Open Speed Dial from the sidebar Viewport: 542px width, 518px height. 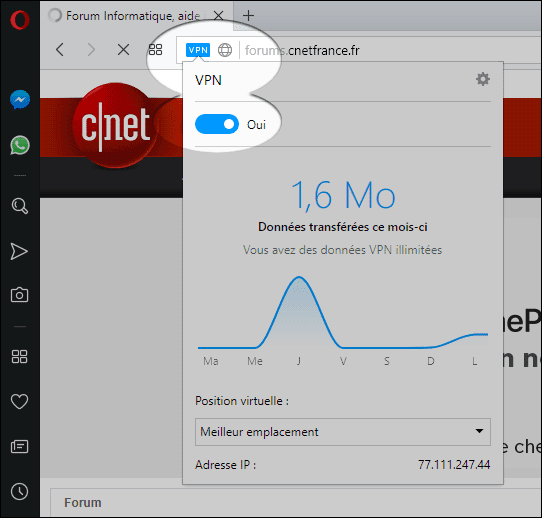tap(19, 357)
